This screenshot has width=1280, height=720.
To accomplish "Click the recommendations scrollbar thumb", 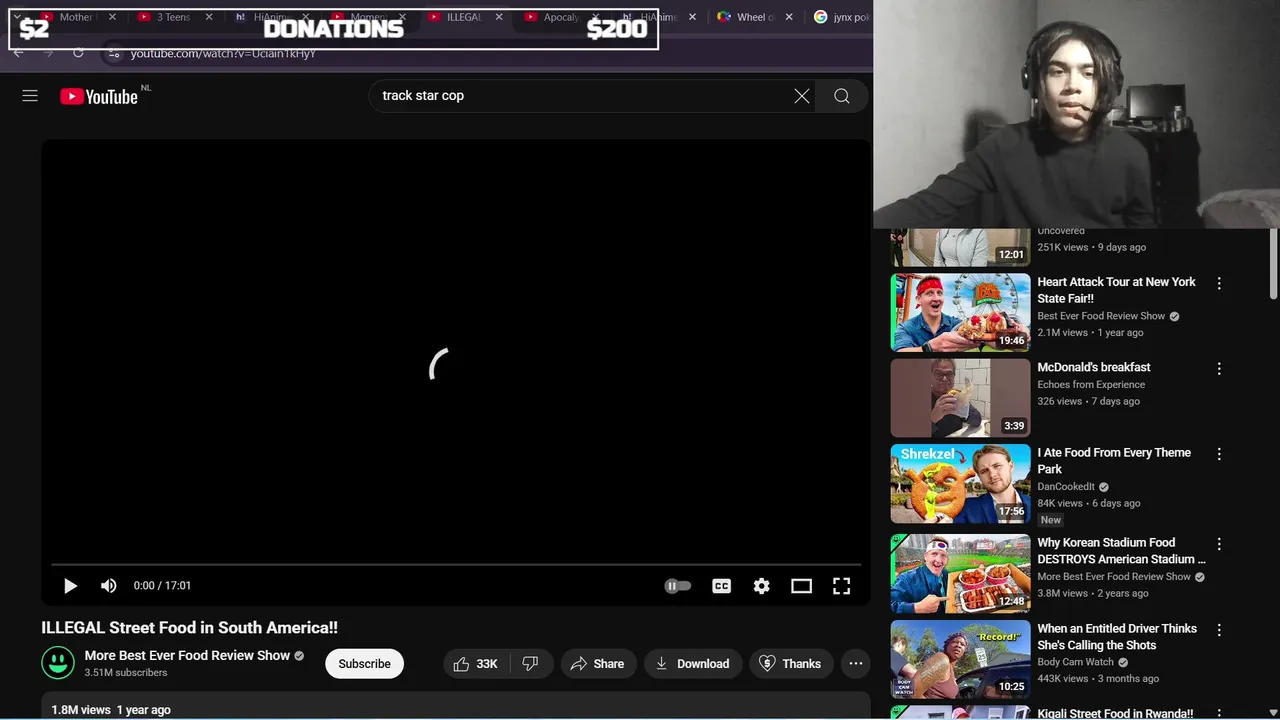I will [1273, 262].
